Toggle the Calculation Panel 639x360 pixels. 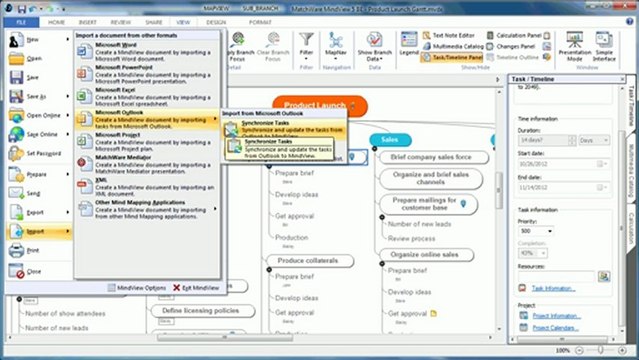[x=514, y=35]
